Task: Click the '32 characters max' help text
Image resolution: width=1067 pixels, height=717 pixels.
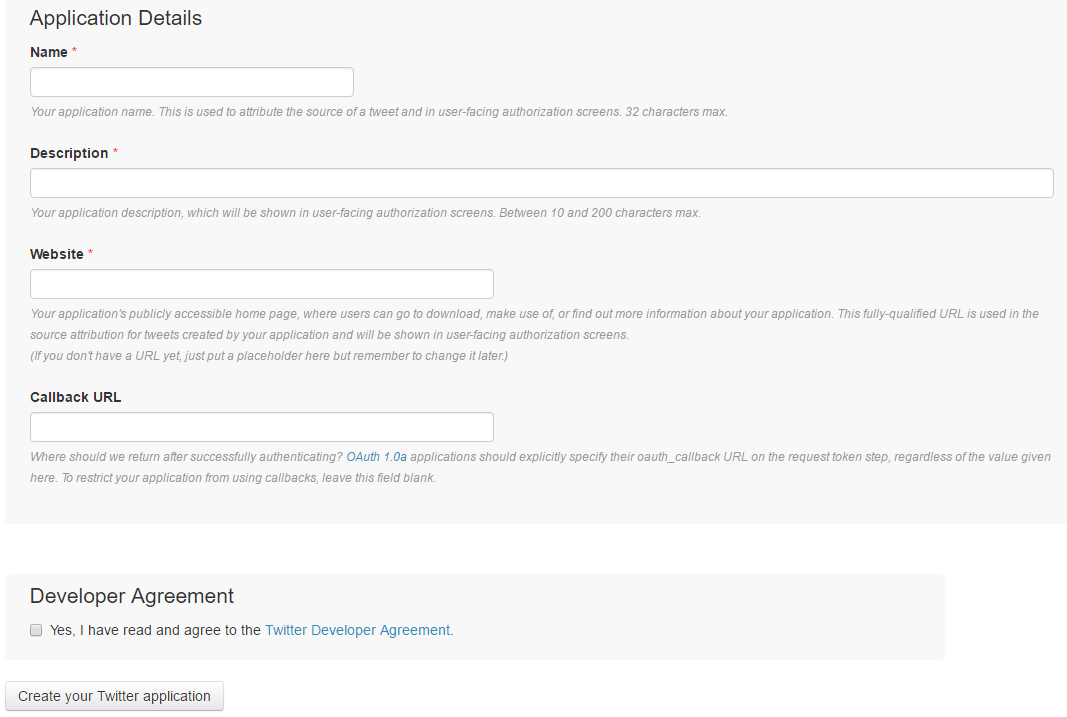Action: pos(676,112)
